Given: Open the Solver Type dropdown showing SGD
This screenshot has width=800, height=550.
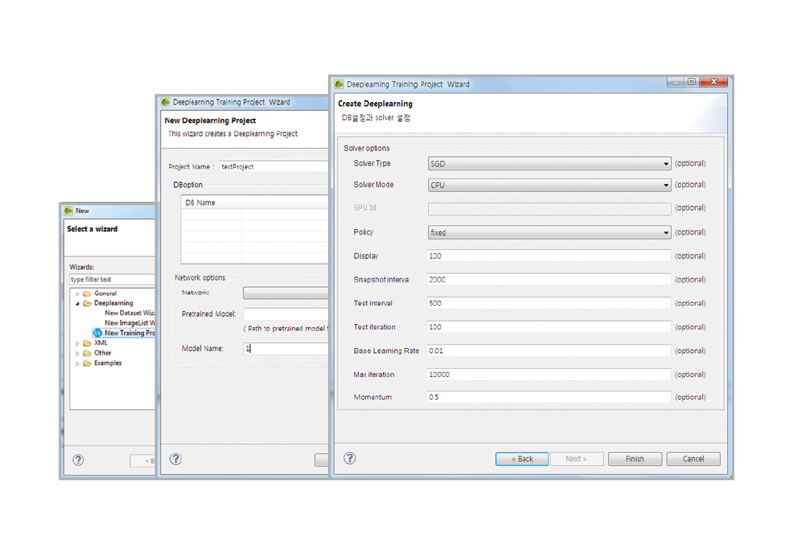Looking at the screenshot, I should coord(548,164).
